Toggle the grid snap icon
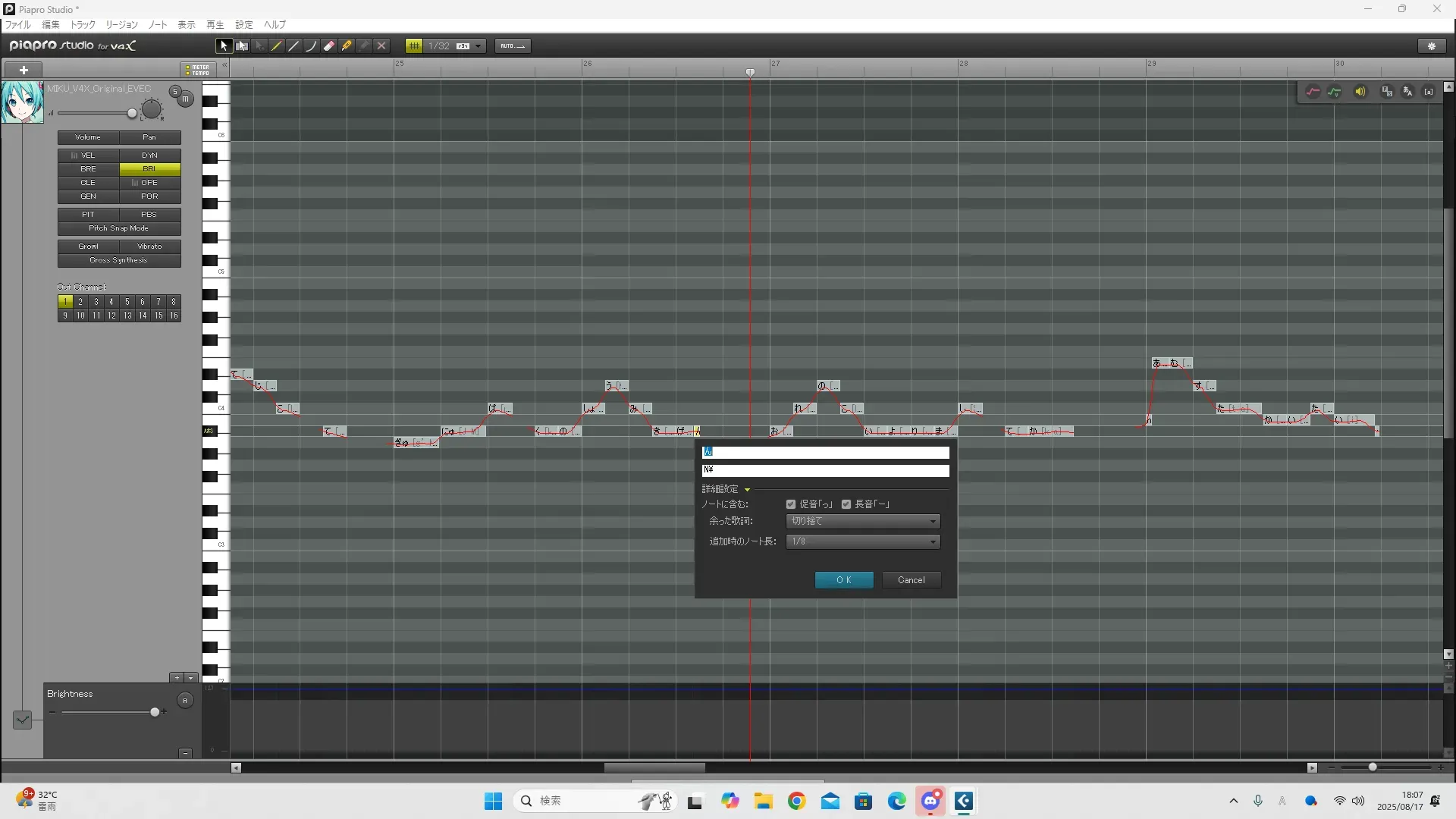This screenshot has height=819, width=1456. coord(414,46)
